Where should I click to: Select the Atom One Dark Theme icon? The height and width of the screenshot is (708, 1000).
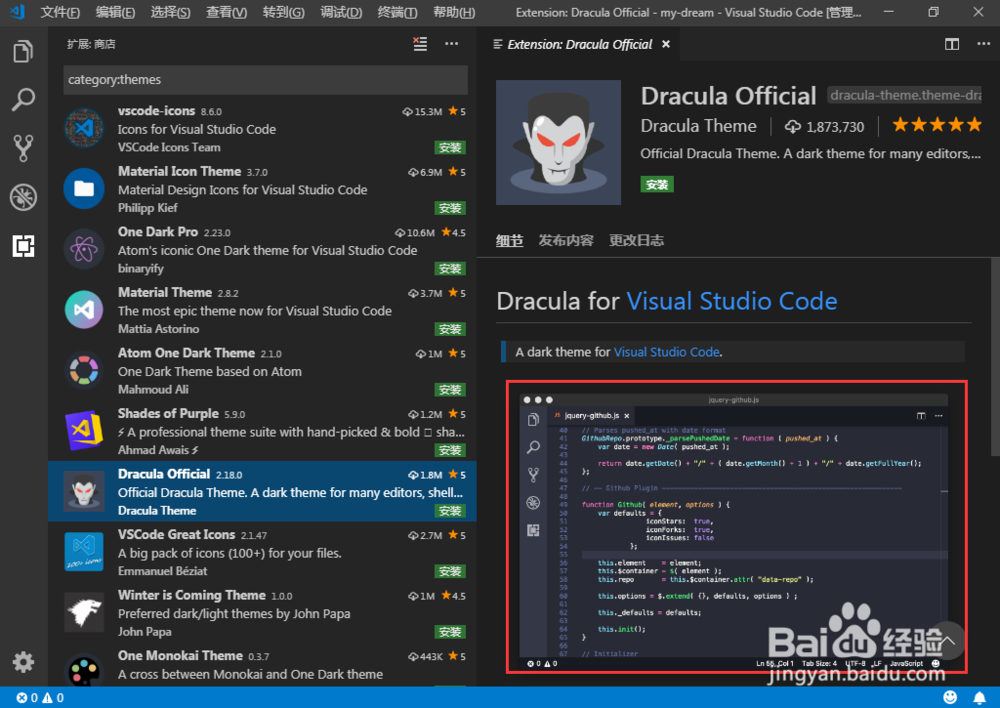[84, 370]
